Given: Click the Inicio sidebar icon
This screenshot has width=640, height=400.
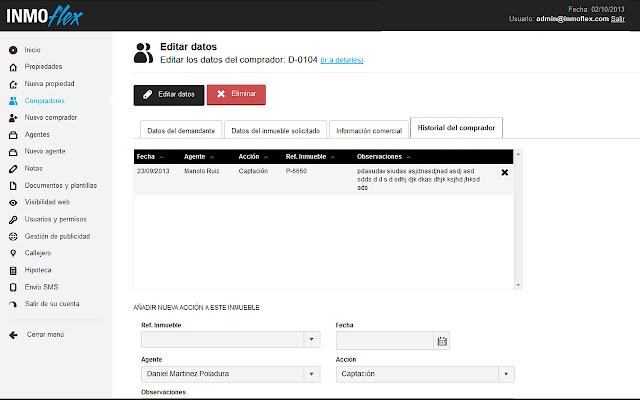Looking at the screenshot, I should (x=12, y=49).
